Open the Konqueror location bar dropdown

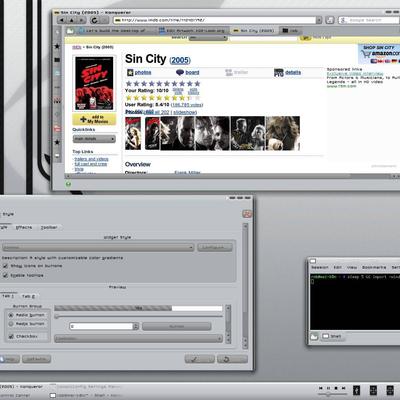pyautogui.click(x=319, y=20)
